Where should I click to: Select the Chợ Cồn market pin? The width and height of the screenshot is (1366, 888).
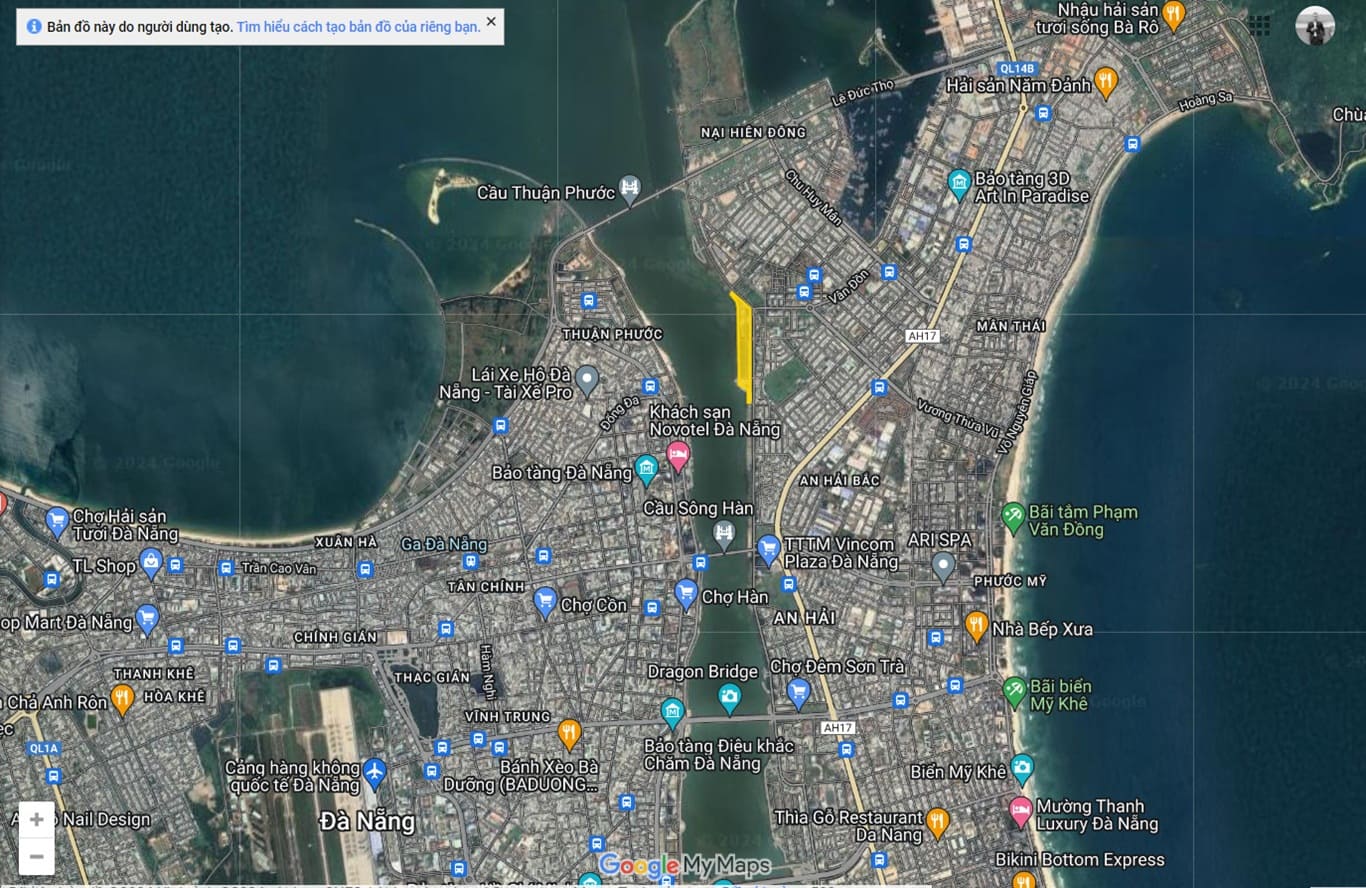pos(545,601)
